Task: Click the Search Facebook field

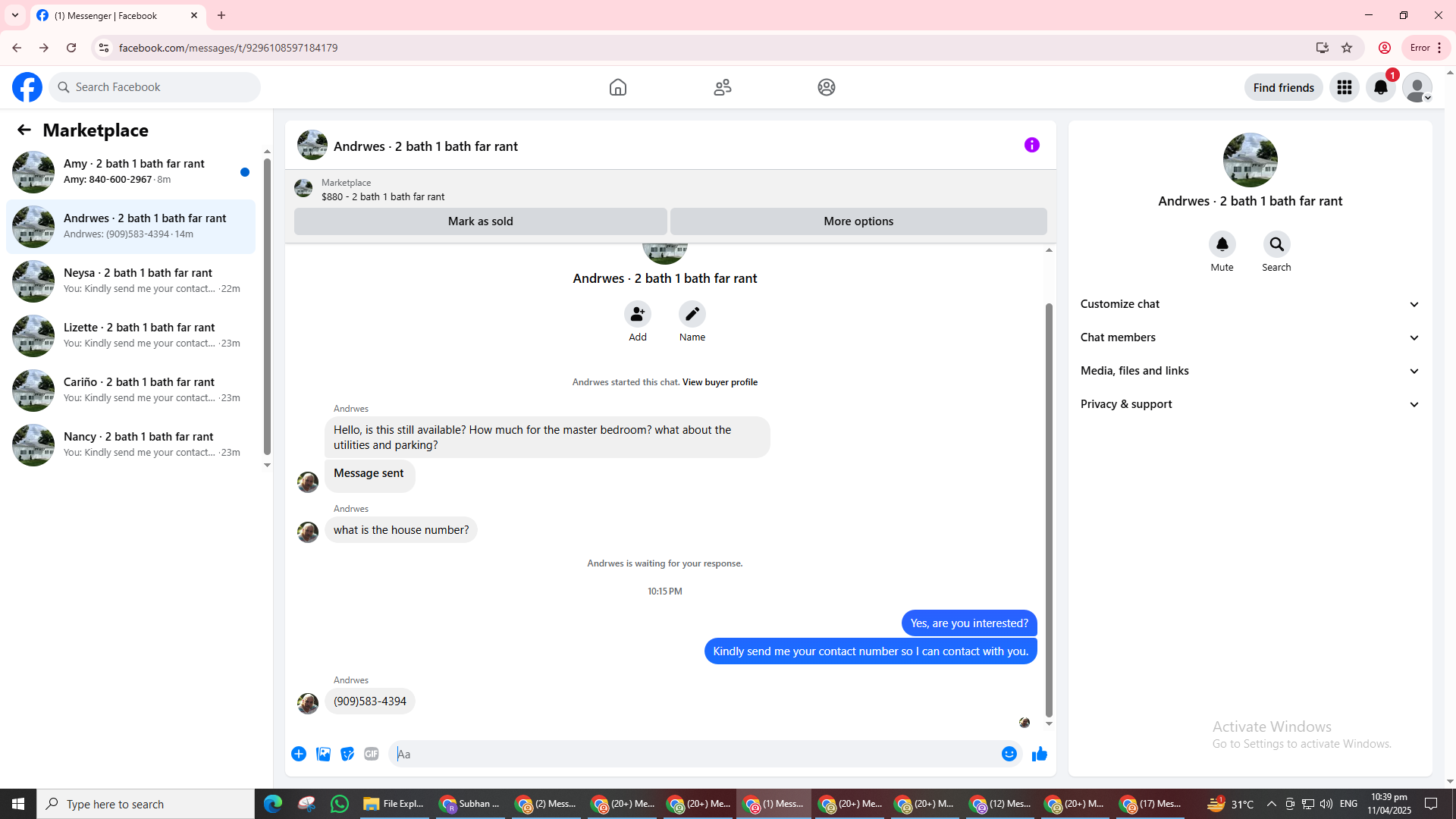Action: coord(155,87)
